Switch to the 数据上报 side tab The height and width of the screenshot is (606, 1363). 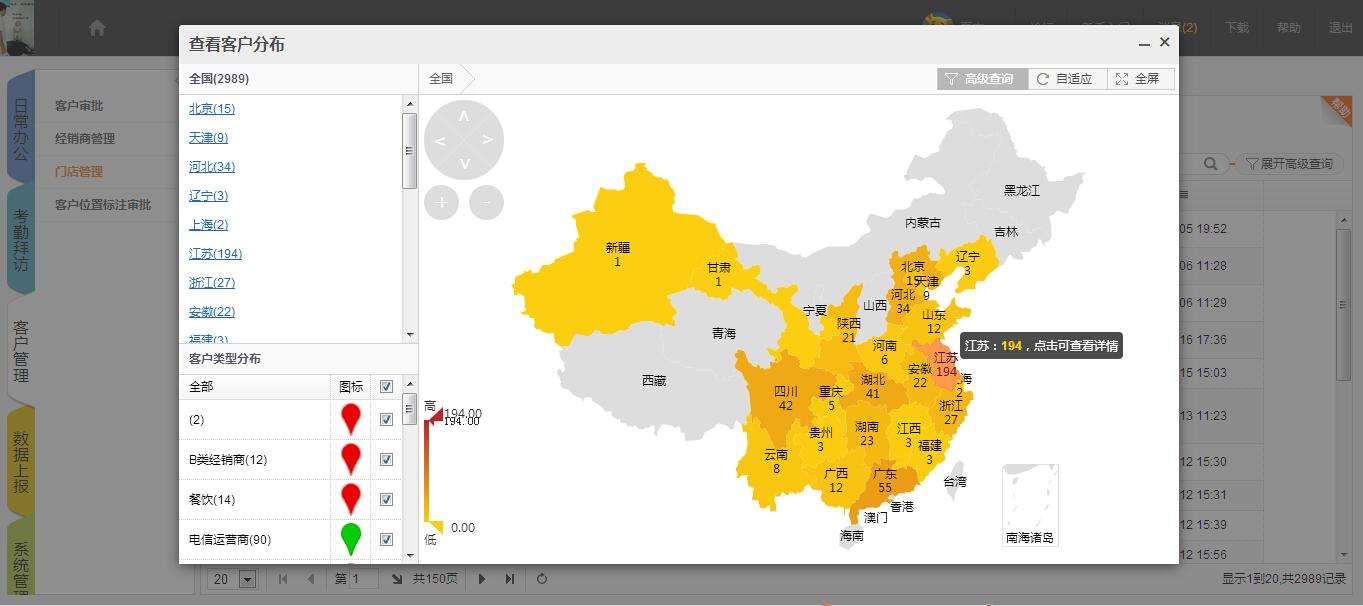click(x=21, y=461)
